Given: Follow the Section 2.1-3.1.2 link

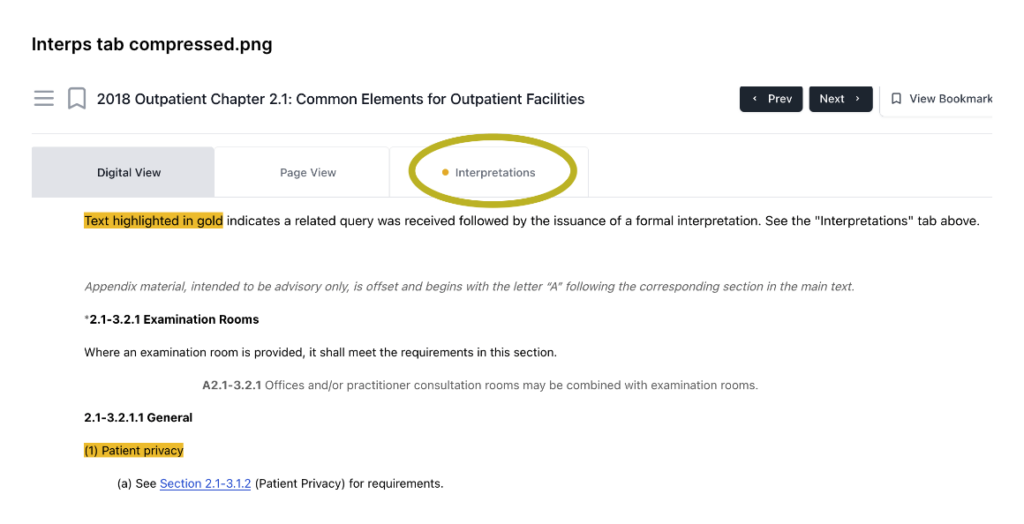Looking at the screenshot, I should tap(205, 483).
